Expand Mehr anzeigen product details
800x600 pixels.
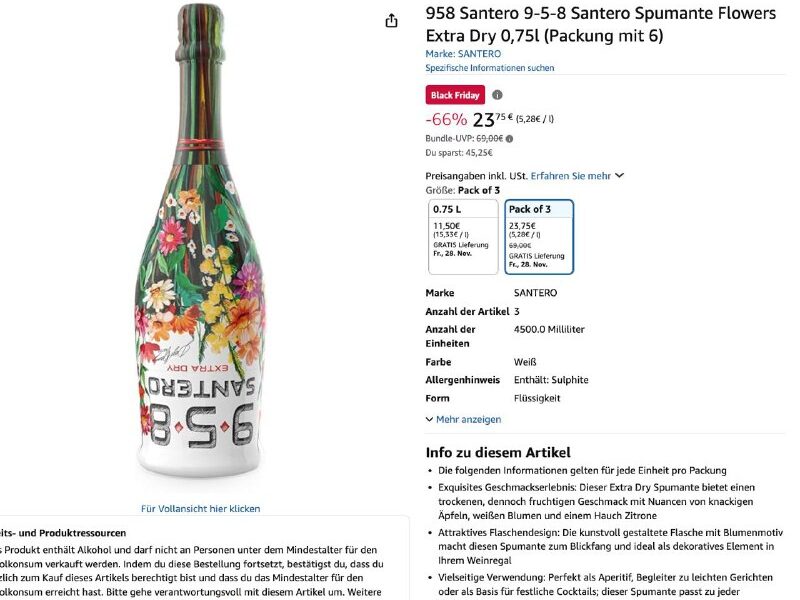point(468,419)
